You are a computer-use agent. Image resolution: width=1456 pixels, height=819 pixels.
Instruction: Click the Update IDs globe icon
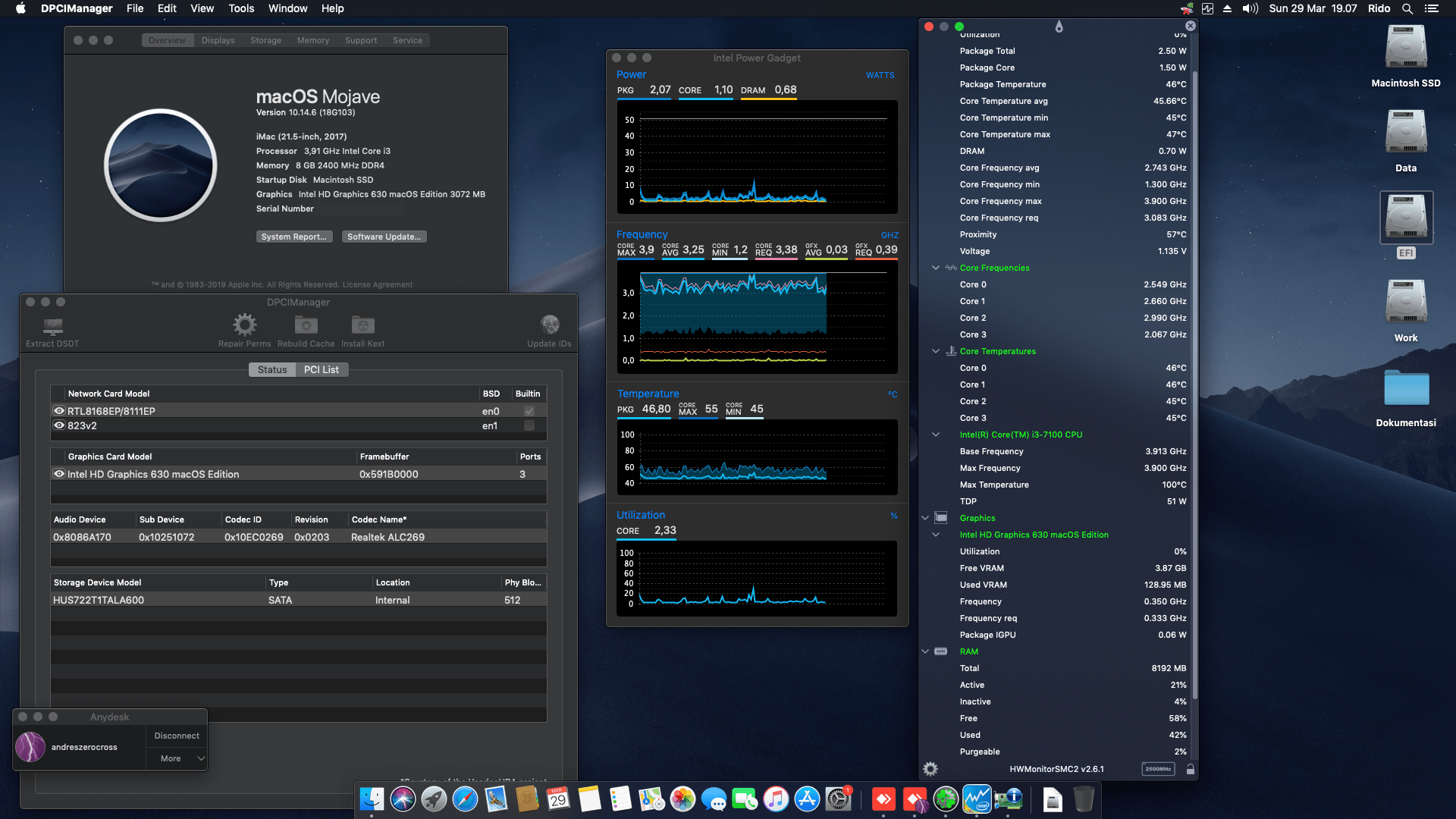point(550,325)
